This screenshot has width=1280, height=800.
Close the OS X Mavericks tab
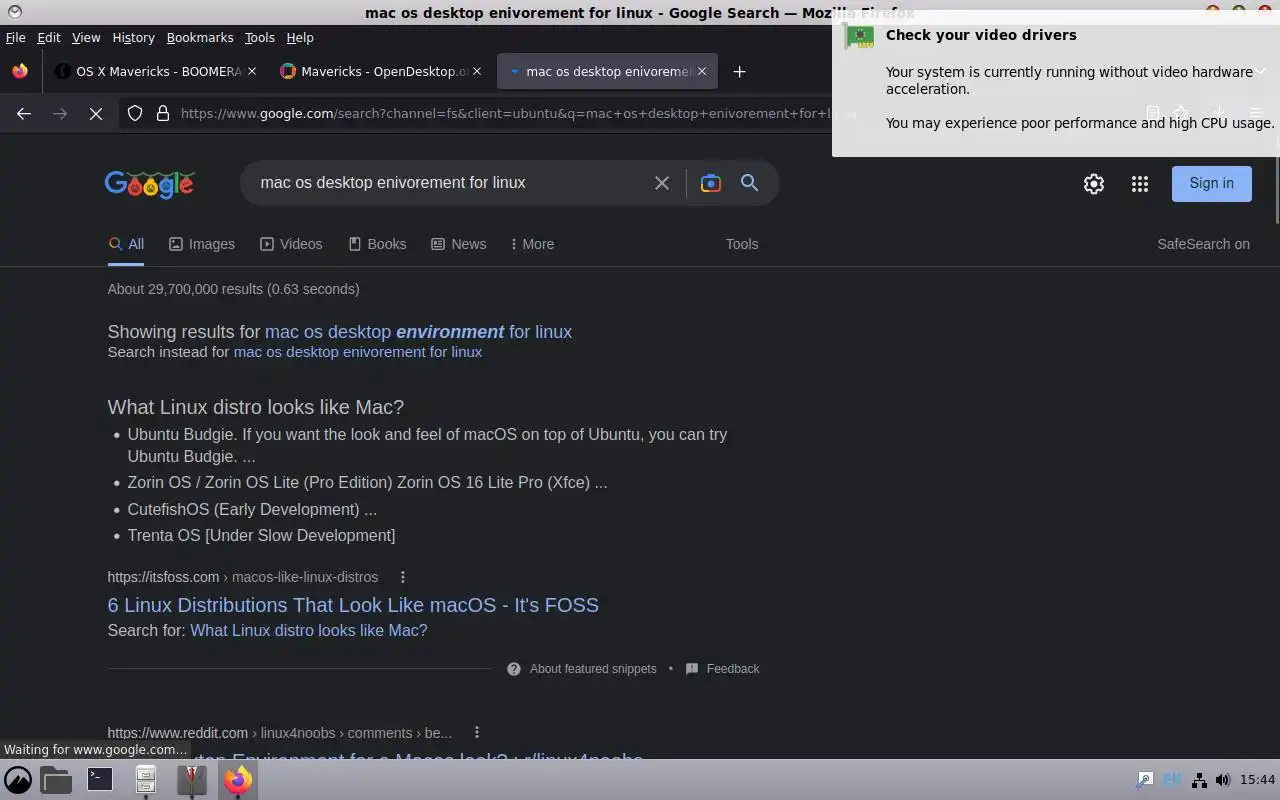[x=252, y=71]
